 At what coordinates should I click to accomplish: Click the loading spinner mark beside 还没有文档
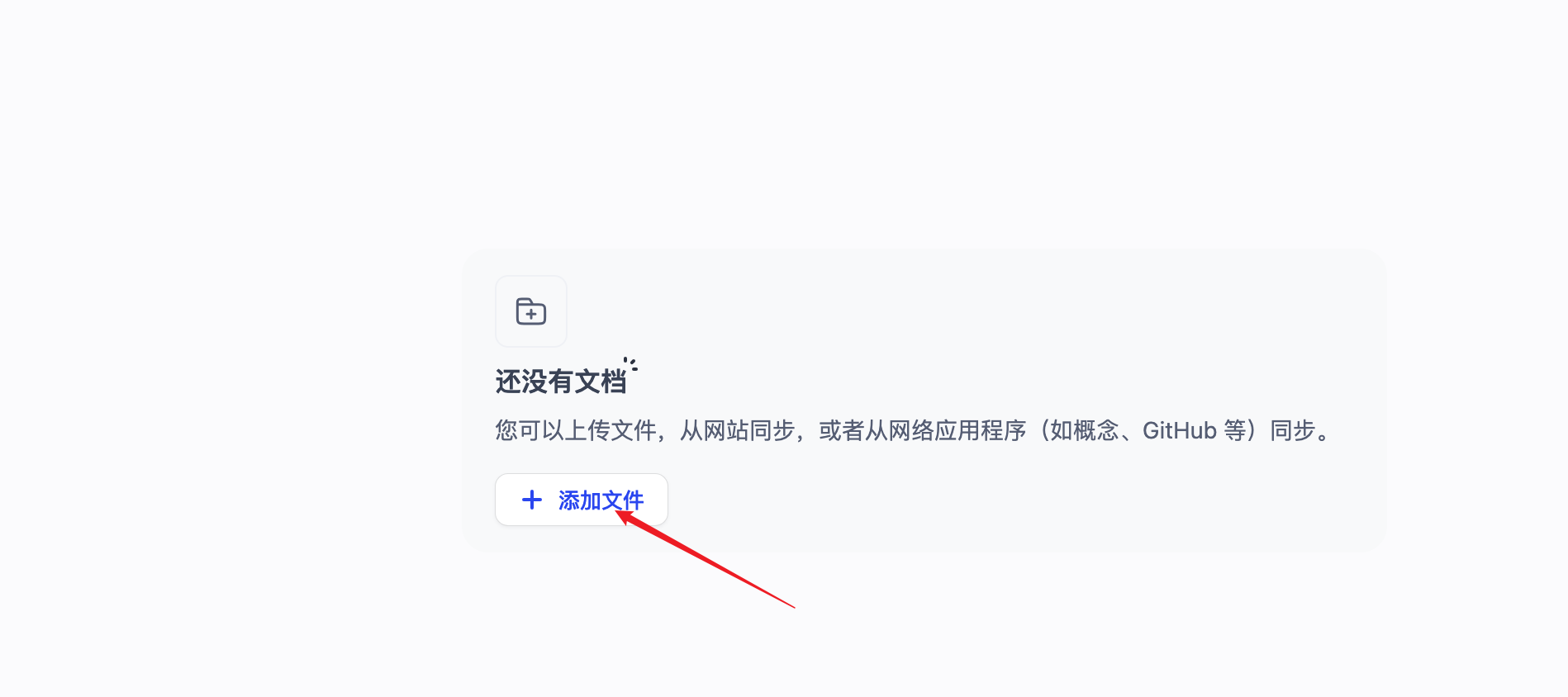pyautogui.click(x=630, y=363)
